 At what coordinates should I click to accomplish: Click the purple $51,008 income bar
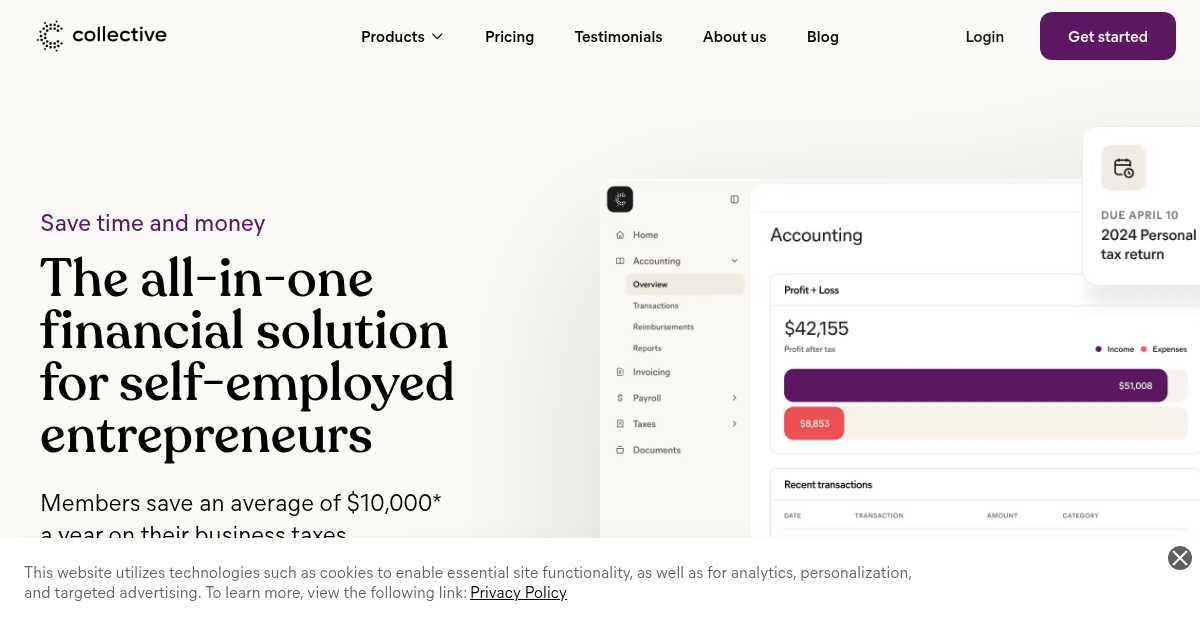pyautogui.click(x=975, y=386)
